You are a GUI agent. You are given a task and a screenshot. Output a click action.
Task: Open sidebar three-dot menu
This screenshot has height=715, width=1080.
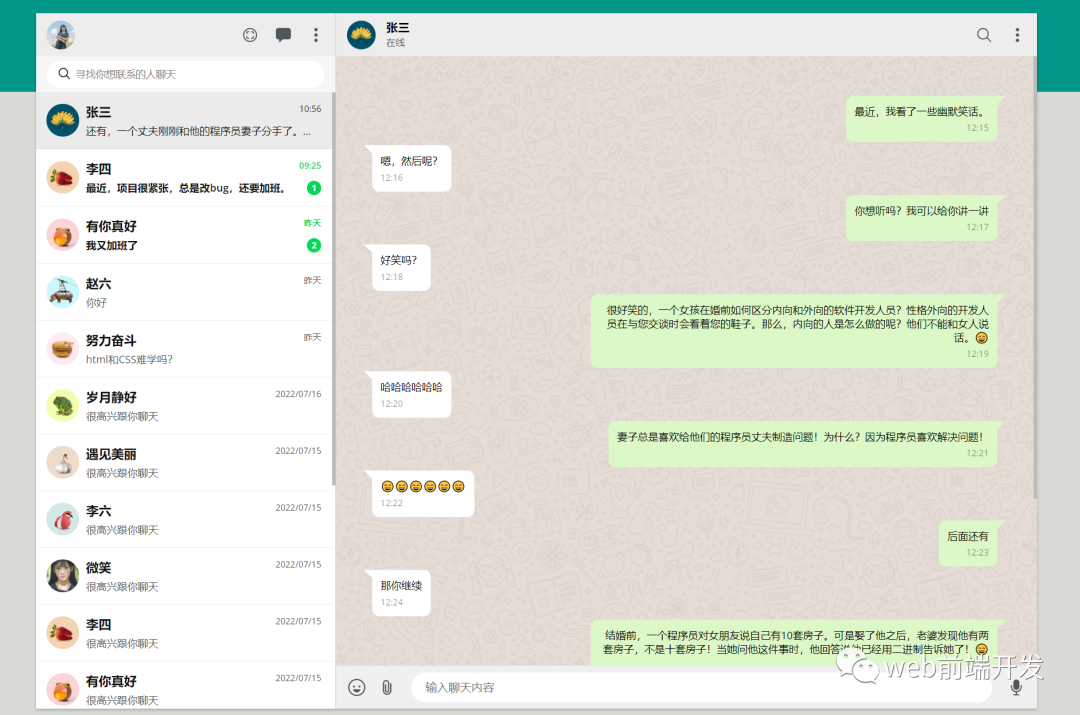(x=316, y=35)
